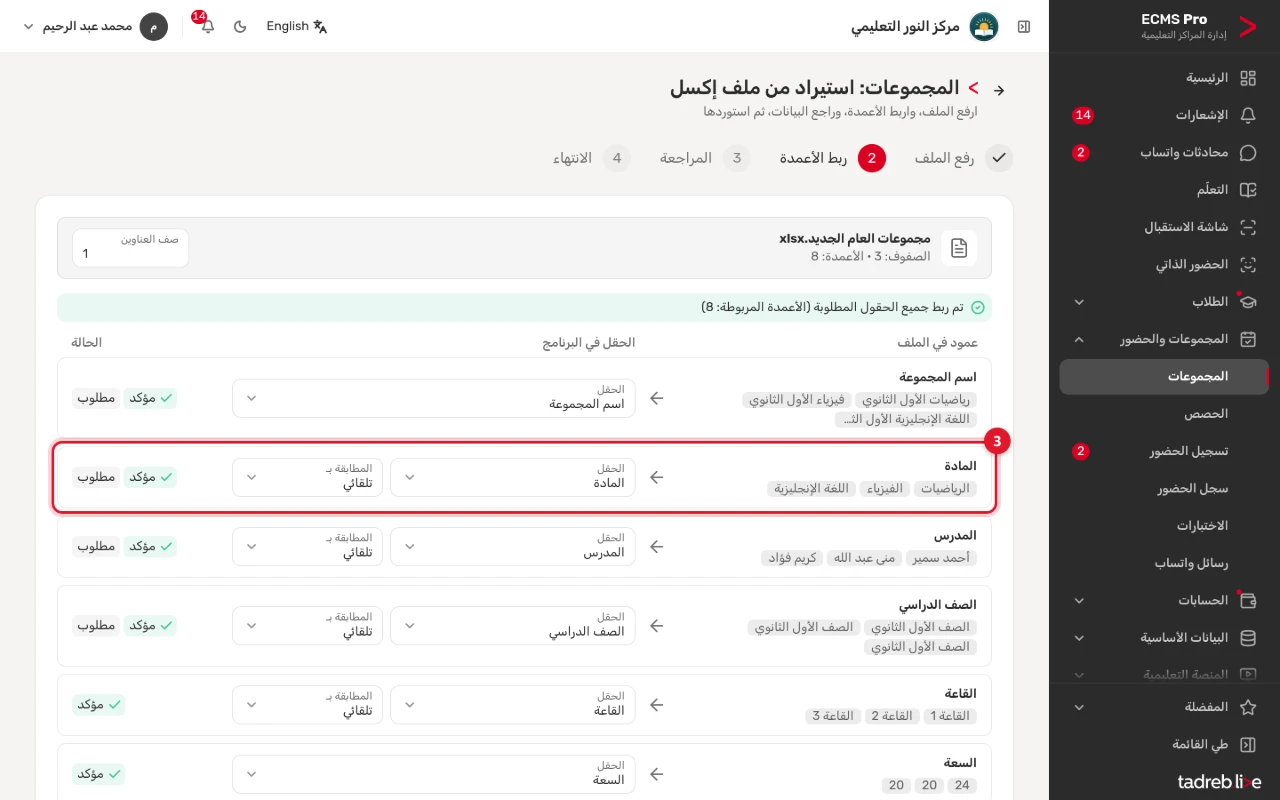Expand الحسابات section in sidebar
Screen dimensions: 1280x800
tap(1164, 601)
